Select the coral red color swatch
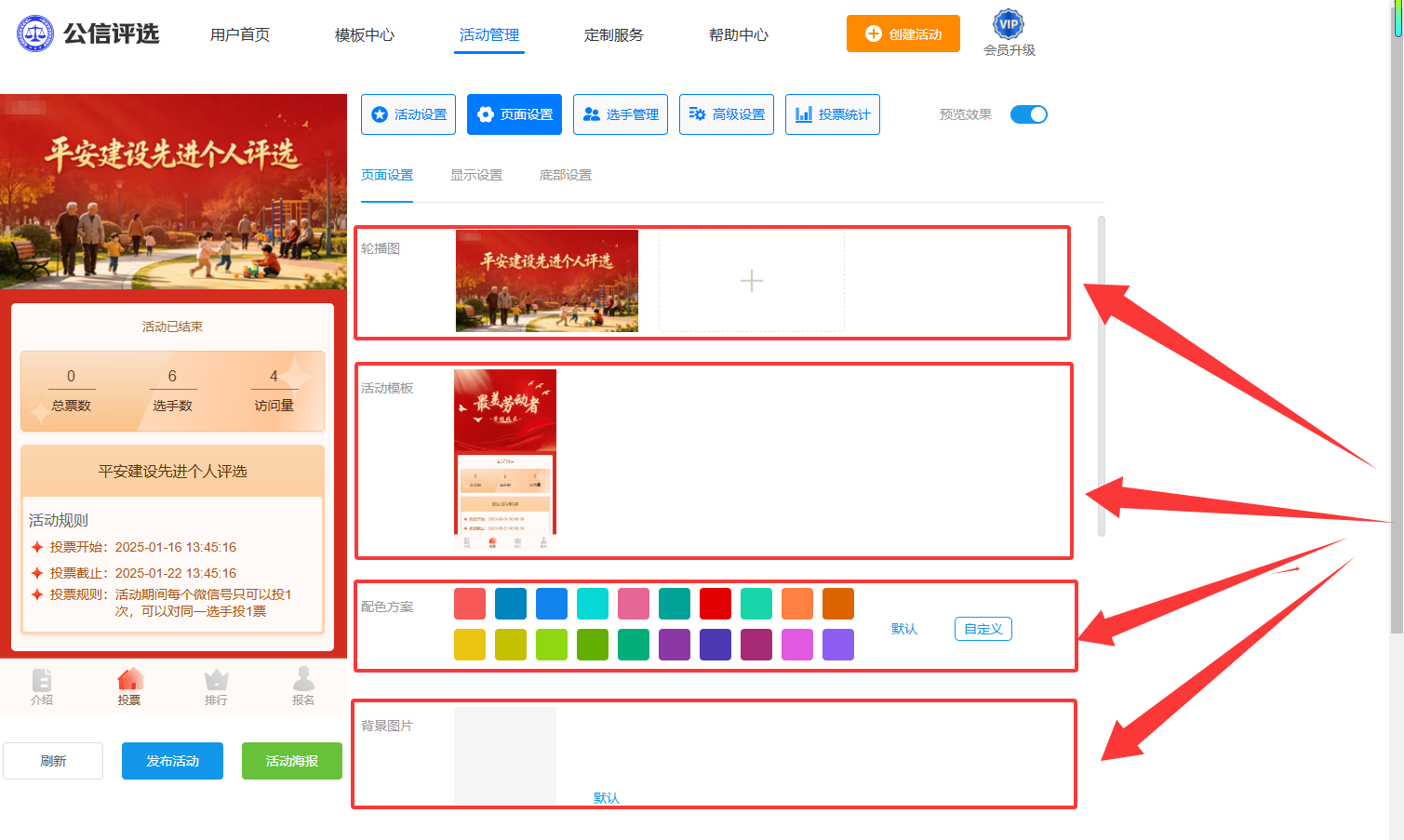This screenshot has width=1404, height=840. 470,604
